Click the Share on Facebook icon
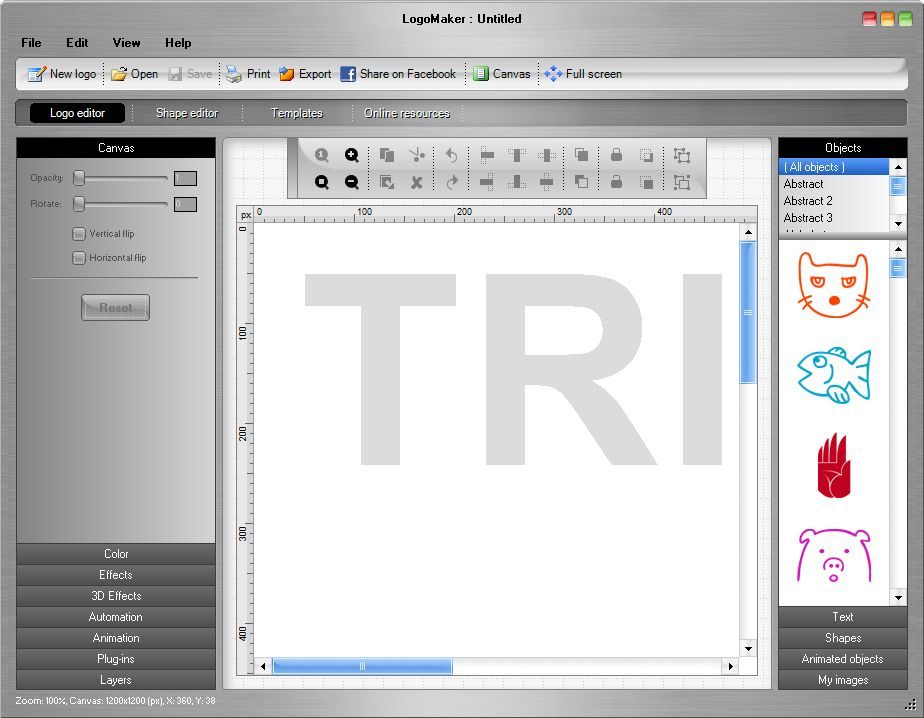Viewport: 924px width, 718px height. tap(399, 73)
